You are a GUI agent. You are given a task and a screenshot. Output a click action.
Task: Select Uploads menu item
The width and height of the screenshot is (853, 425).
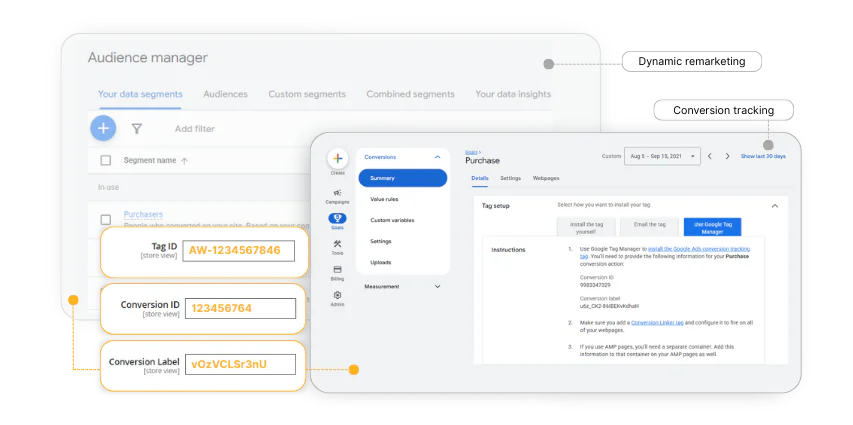380,262
